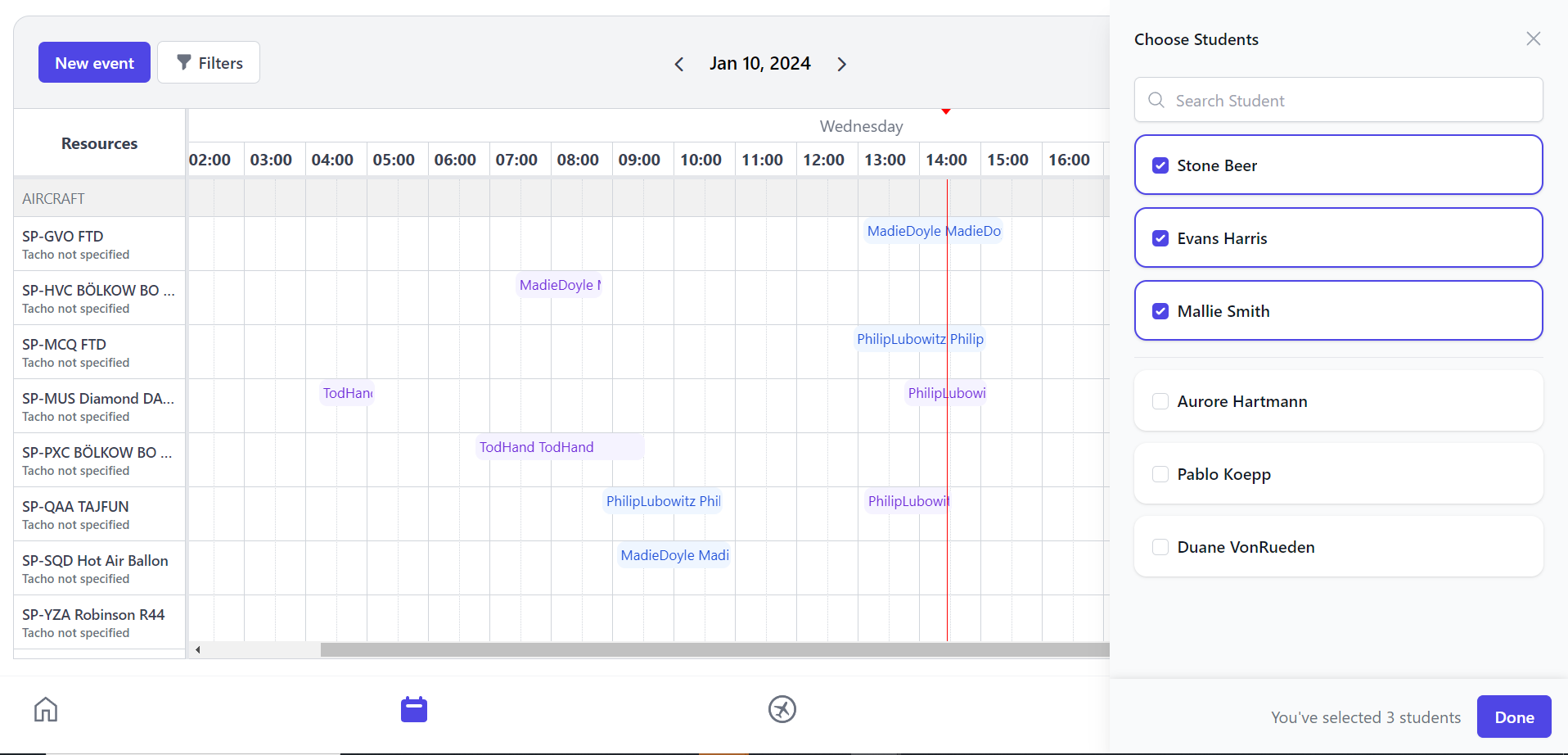
Task: Go to previous day with left chevron
Action: coord(679,64)
